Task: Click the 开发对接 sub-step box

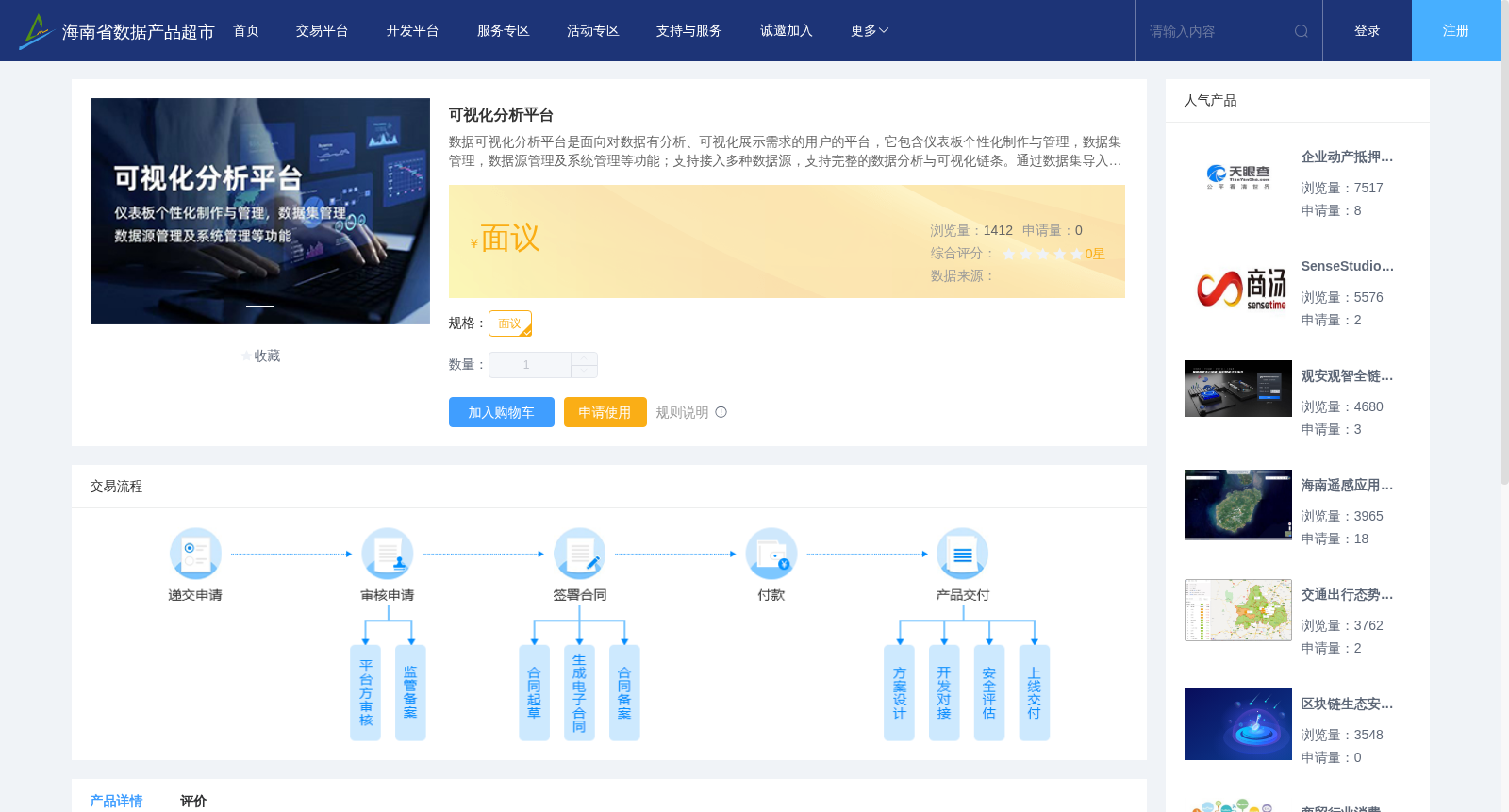Action: pyautogui.click(x=944, y=693)
